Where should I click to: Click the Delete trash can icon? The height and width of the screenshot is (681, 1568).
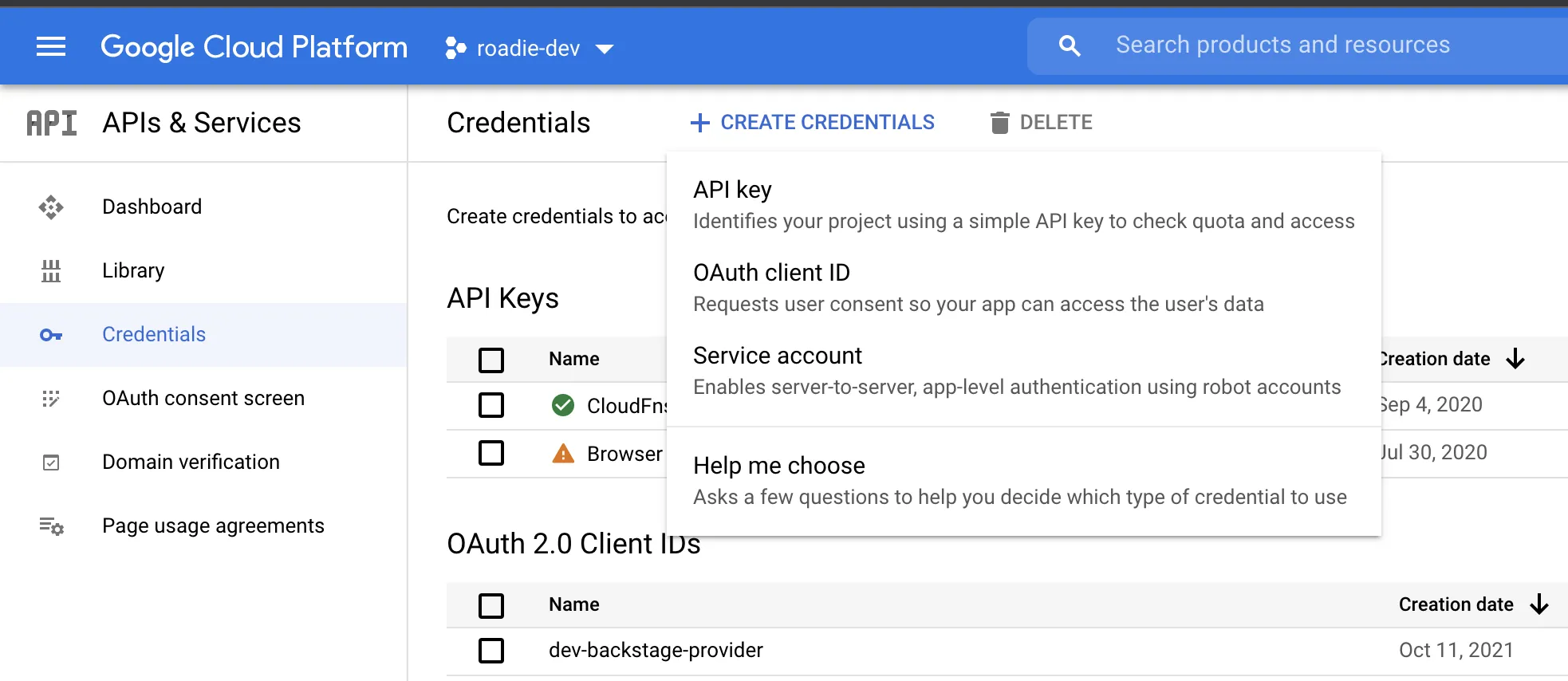click(999, 122)
